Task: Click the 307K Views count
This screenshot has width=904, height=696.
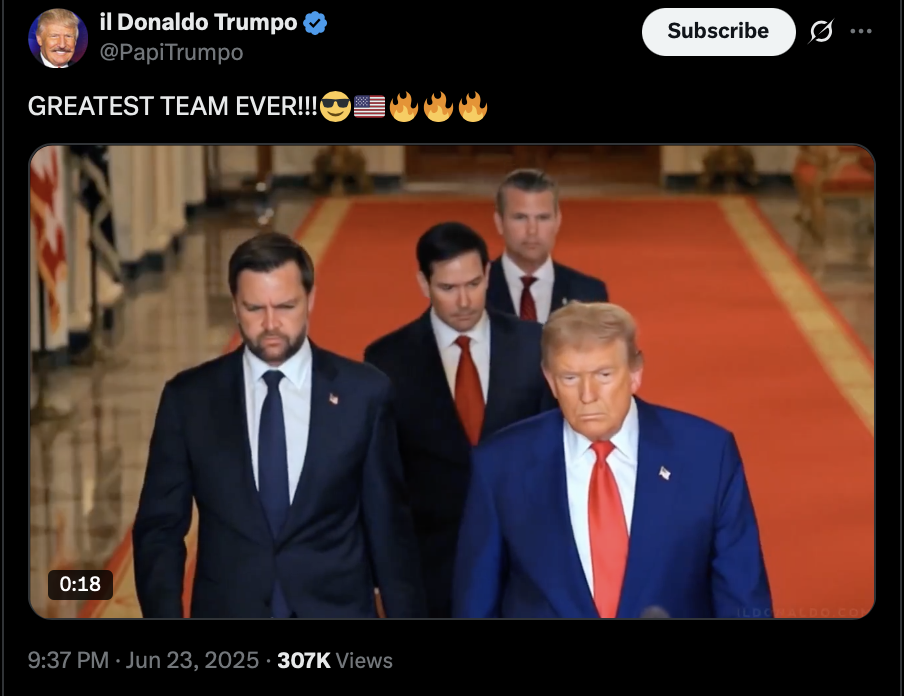Action: point(335,660)
